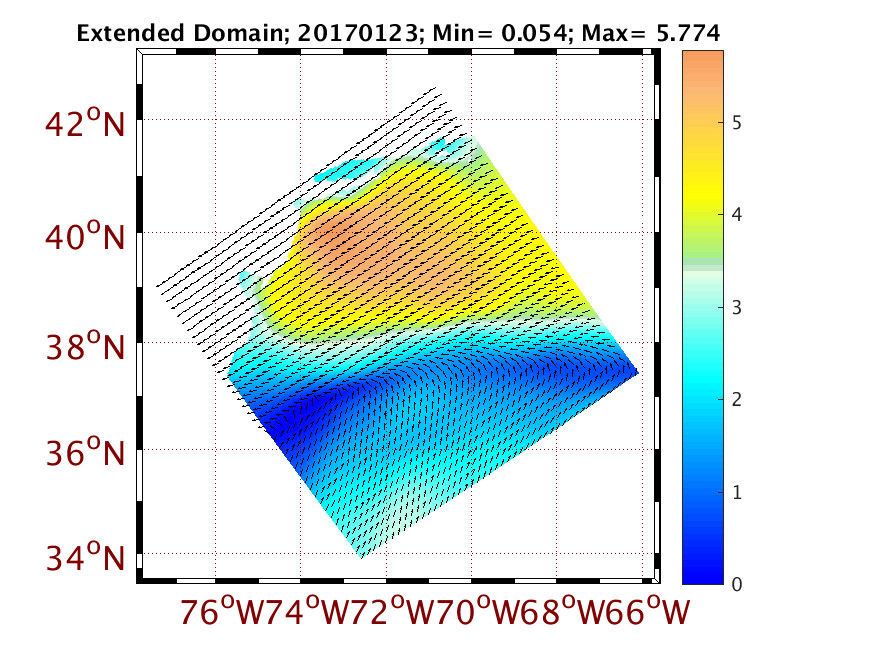The height and width of the screenshot is (655, 874).
Task: Click the 74°W longitude label
Action: coord(307,612)
